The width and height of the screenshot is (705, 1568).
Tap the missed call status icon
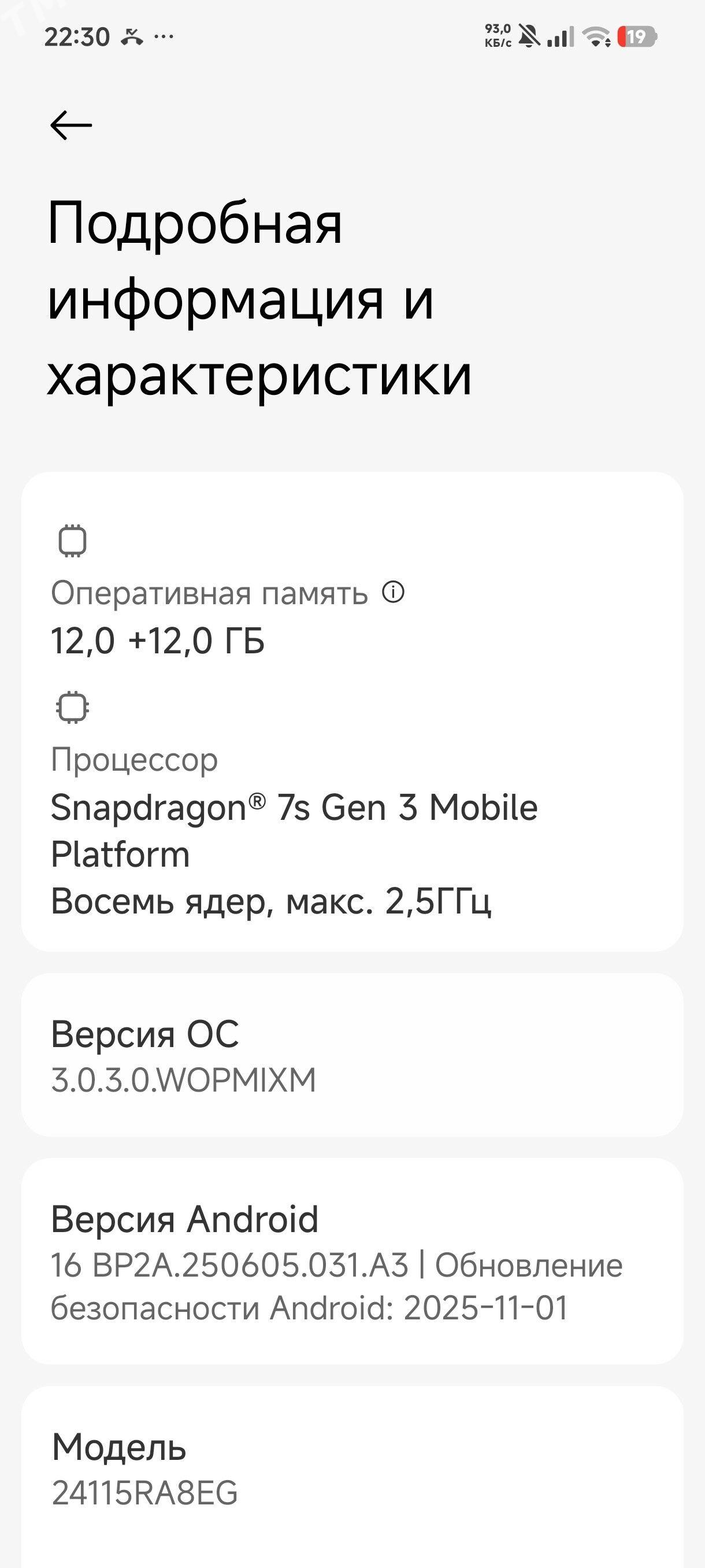(x=131, y=36)
